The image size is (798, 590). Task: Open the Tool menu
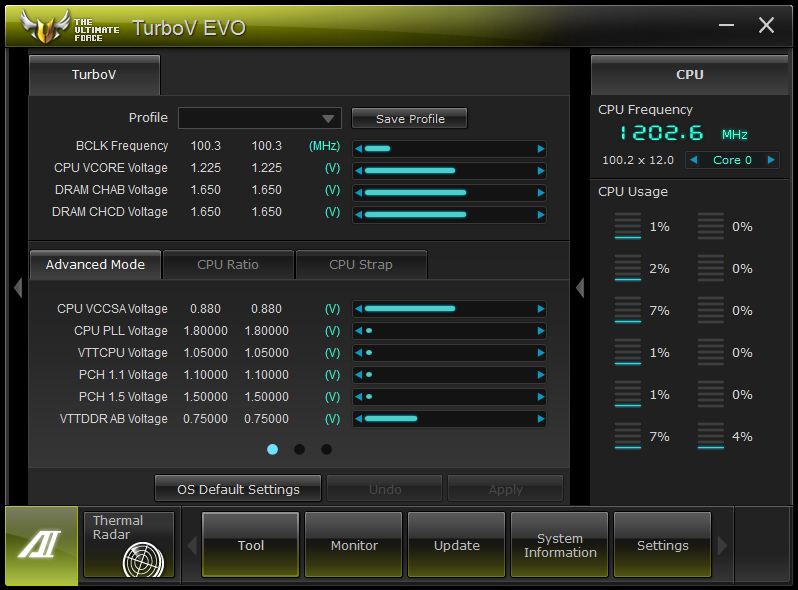click(250, 545)
